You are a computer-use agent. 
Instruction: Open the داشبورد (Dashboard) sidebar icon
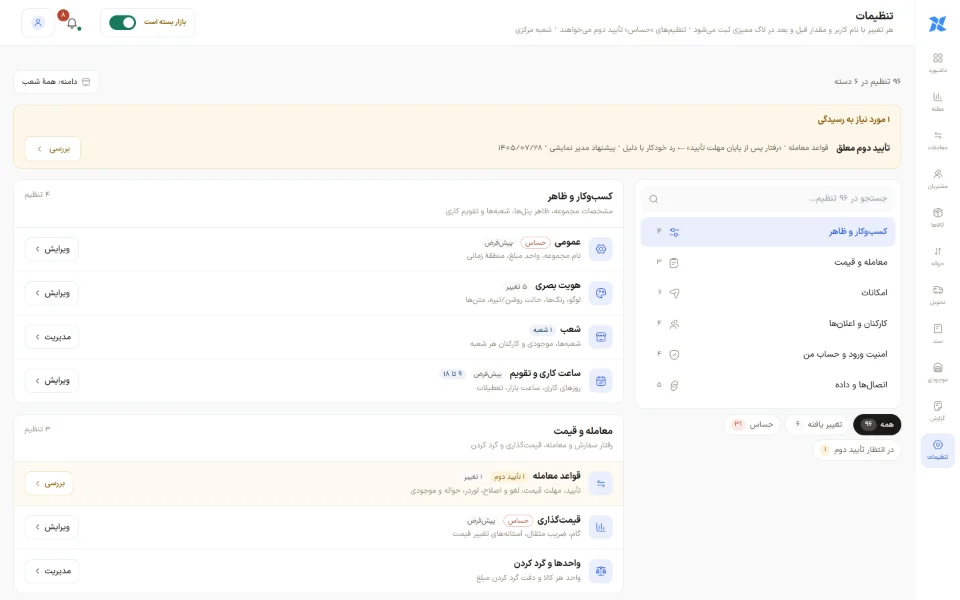tap(937, 62)
